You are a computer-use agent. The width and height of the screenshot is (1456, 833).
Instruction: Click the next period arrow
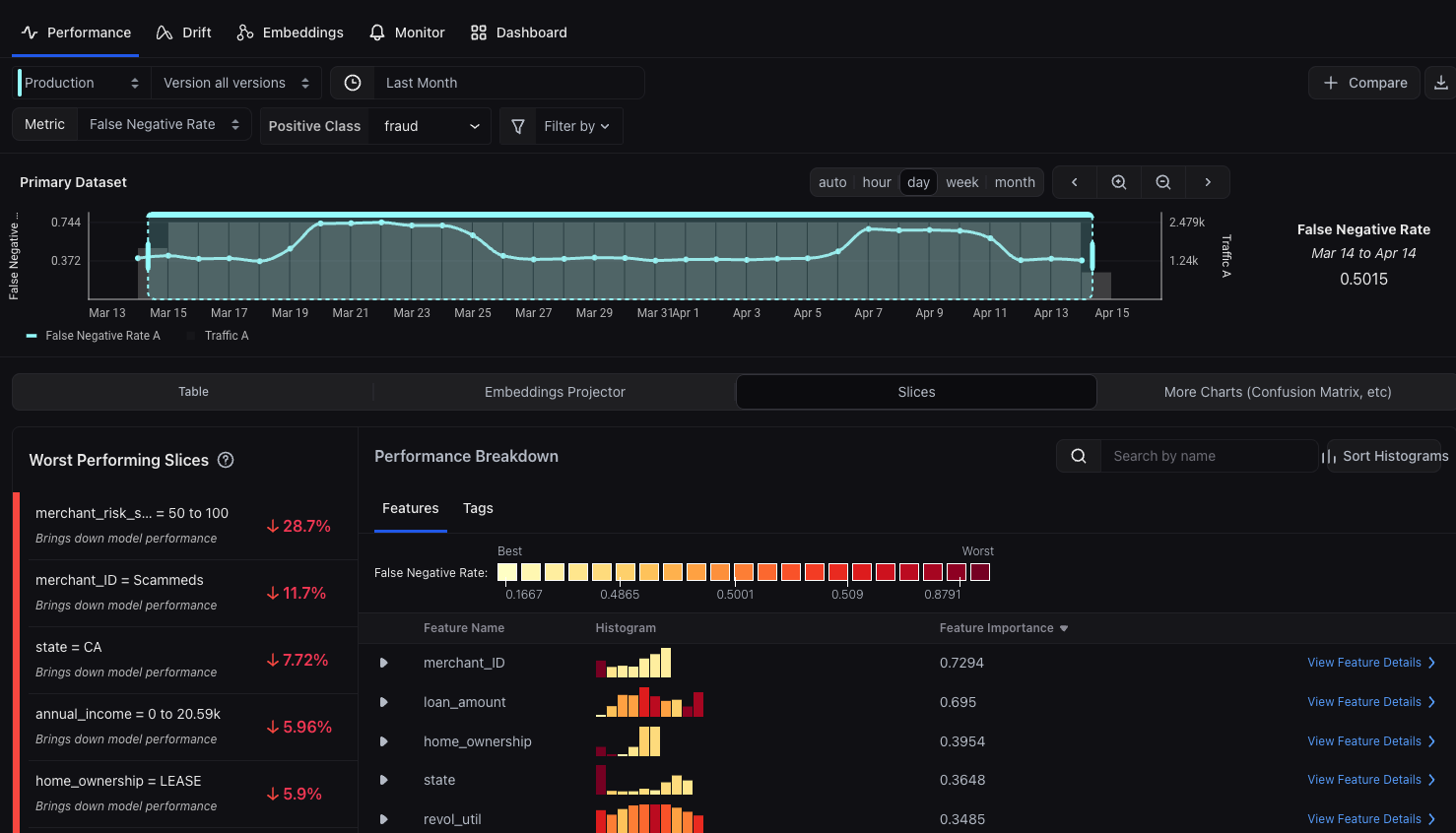click(x=1208, y=182)
